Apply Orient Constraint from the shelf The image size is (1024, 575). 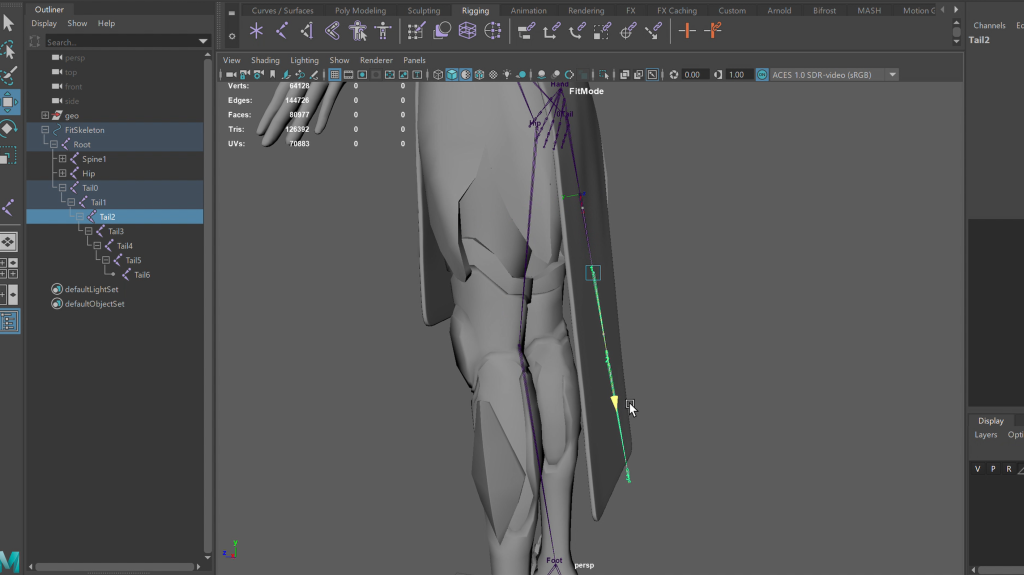coord(577,31)
